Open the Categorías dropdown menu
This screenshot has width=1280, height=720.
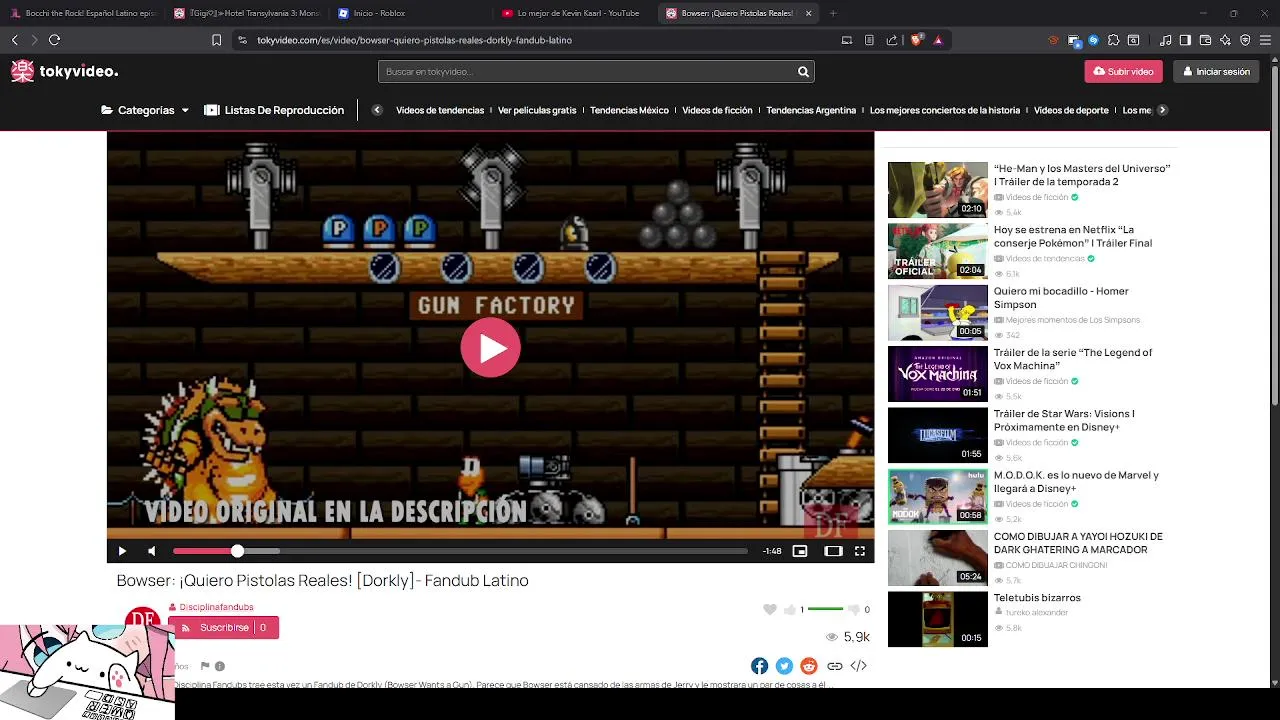point(145,110)
